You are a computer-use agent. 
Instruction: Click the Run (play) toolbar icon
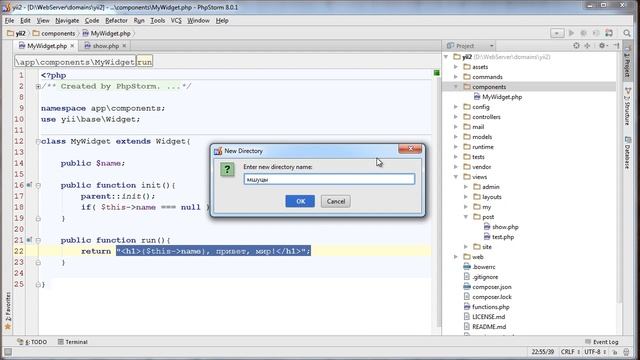pyautogui.click(x=571, y=33)
